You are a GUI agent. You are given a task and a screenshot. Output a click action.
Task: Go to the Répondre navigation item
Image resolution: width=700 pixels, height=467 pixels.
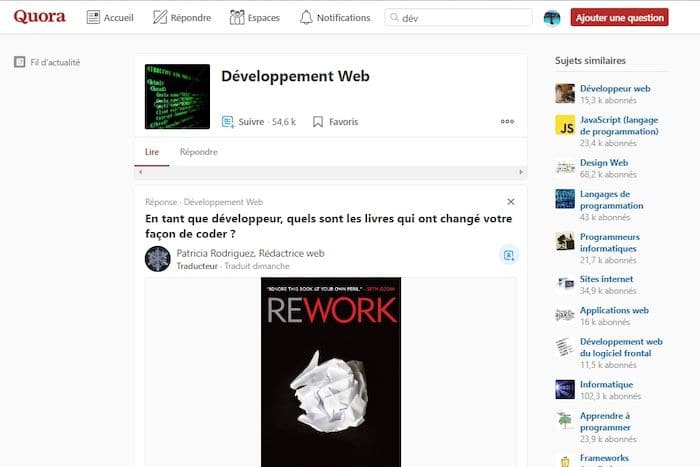pos(181,18)
